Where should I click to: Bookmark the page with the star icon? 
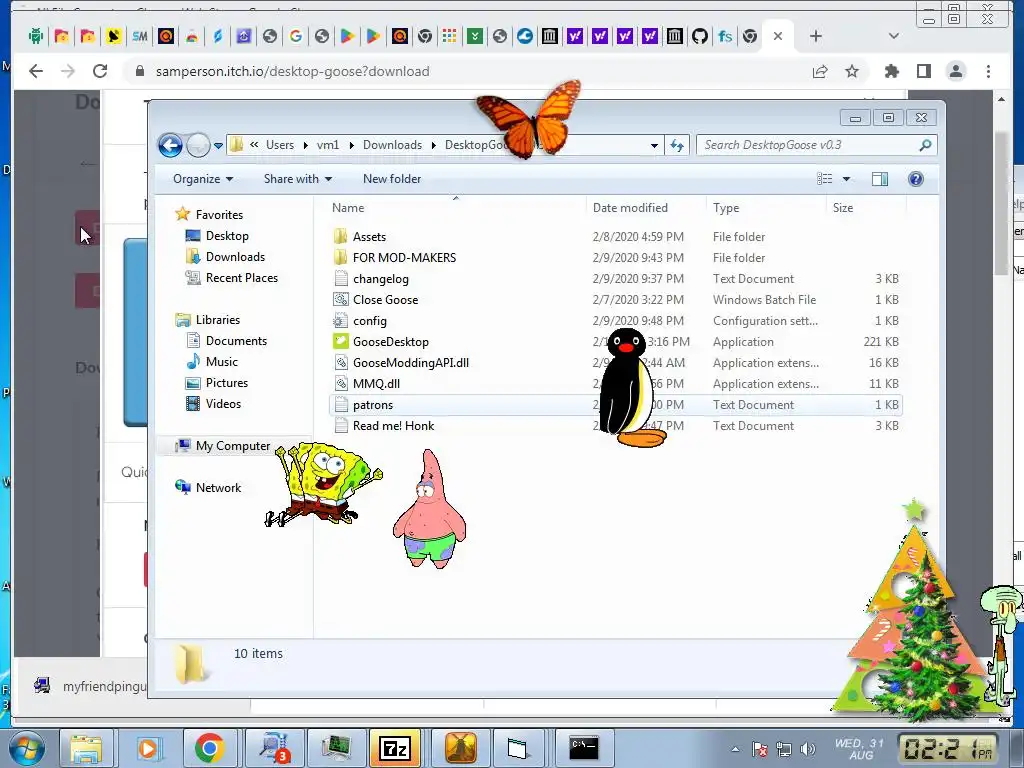(x=852, y=71)
